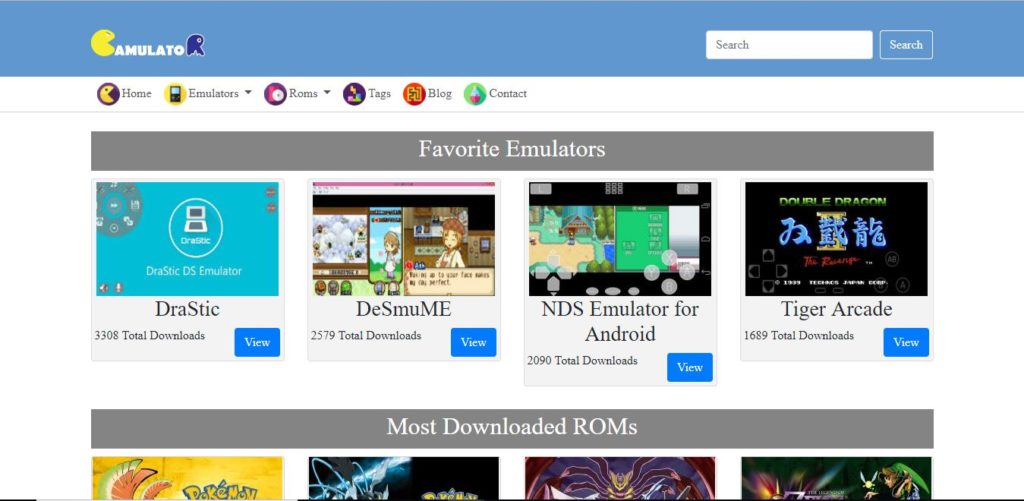
Task: Click the Tiger Arcade title text
Action: point(836,309)
